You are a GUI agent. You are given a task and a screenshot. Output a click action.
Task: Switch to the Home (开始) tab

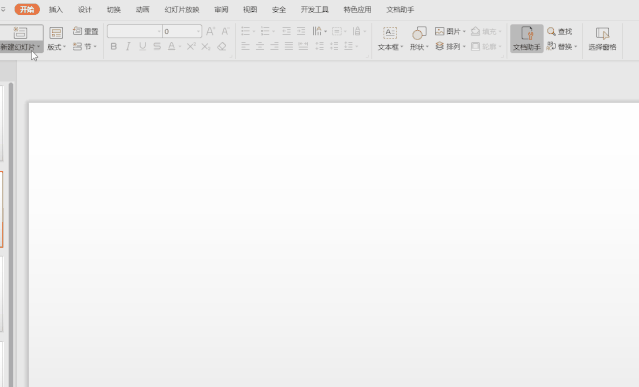pyautogui.click(x=27, y=9)
